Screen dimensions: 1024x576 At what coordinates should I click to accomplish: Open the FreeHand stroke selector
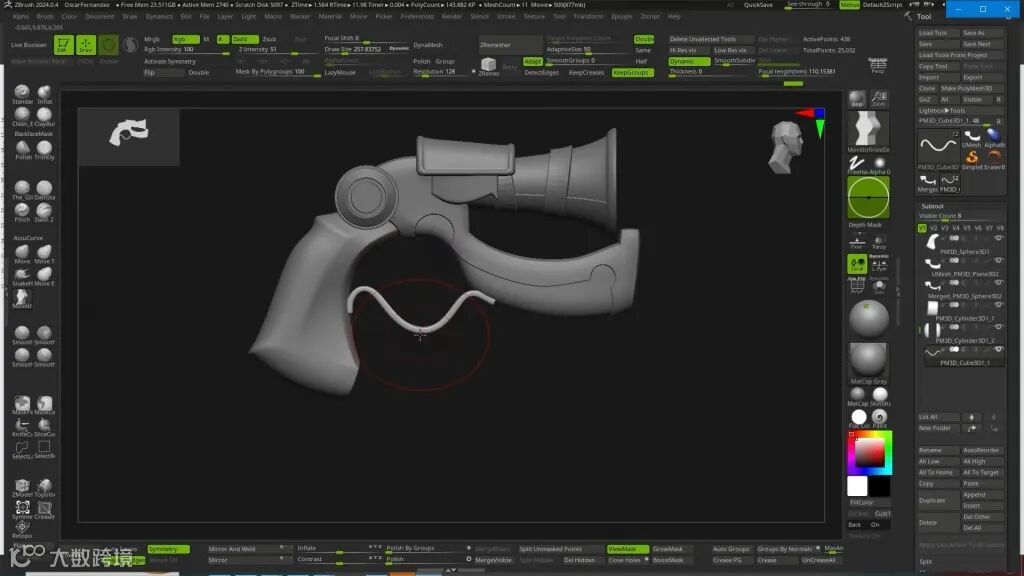(857, 164)
